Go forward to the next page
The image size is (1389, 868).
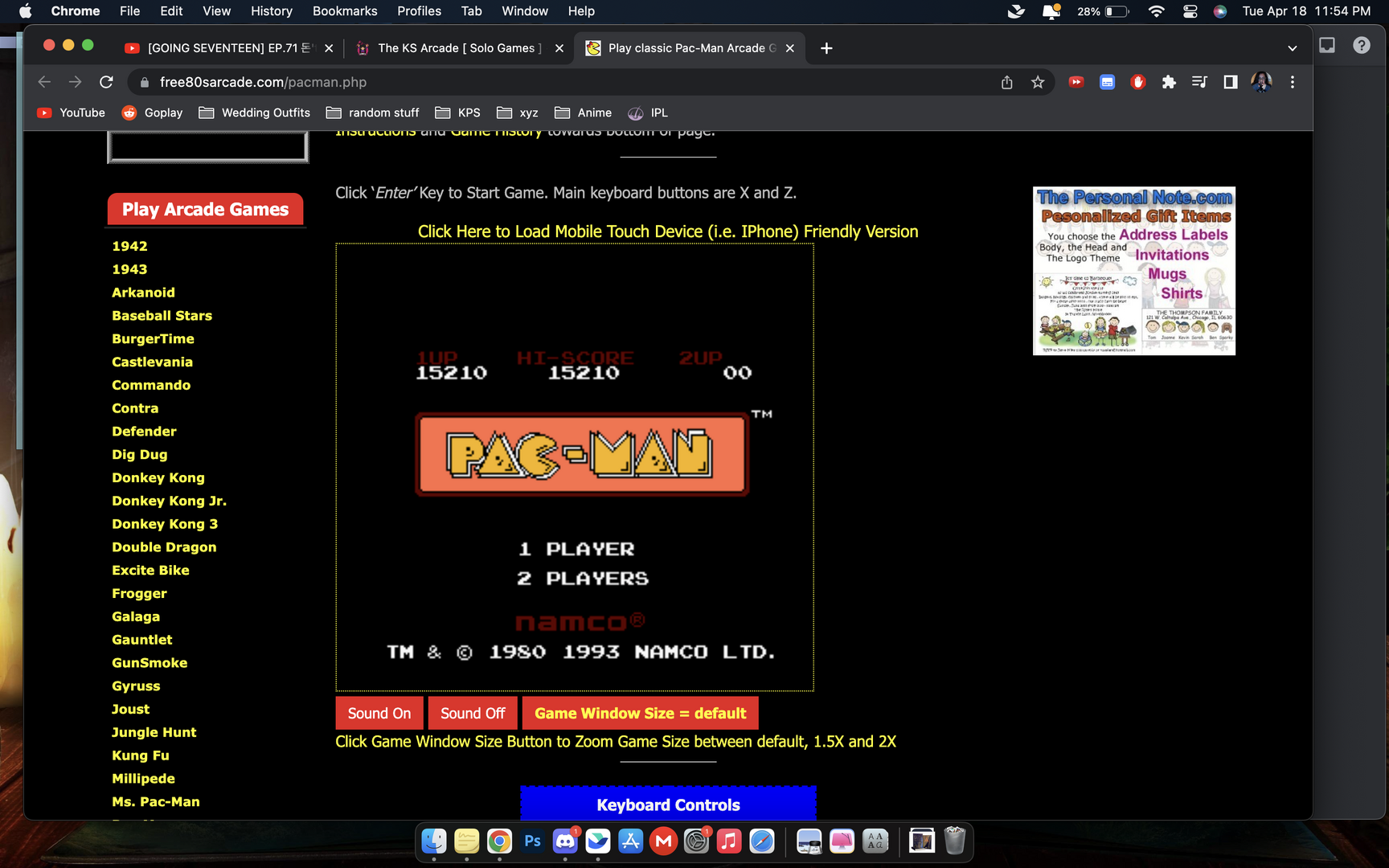click(75, 82)
